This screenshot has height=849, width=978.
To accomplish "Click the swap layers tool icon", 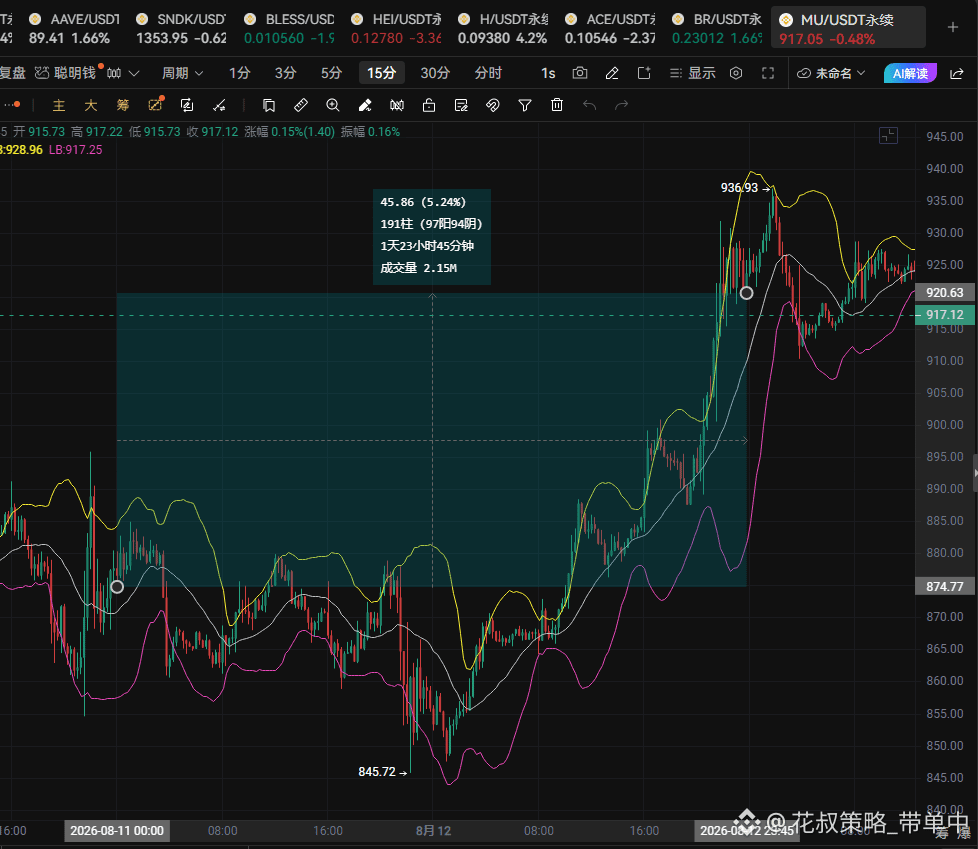I will click(186, 105).
